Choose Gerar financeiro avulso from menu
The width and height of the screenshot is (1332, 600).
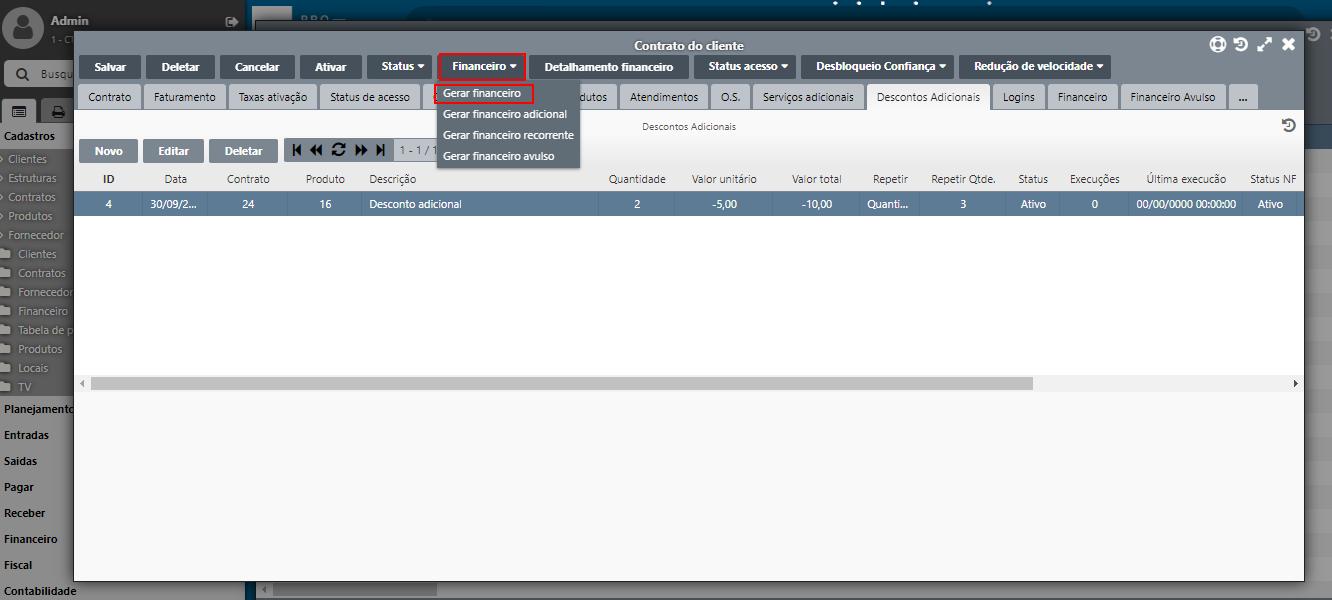[x=498, y=156]
